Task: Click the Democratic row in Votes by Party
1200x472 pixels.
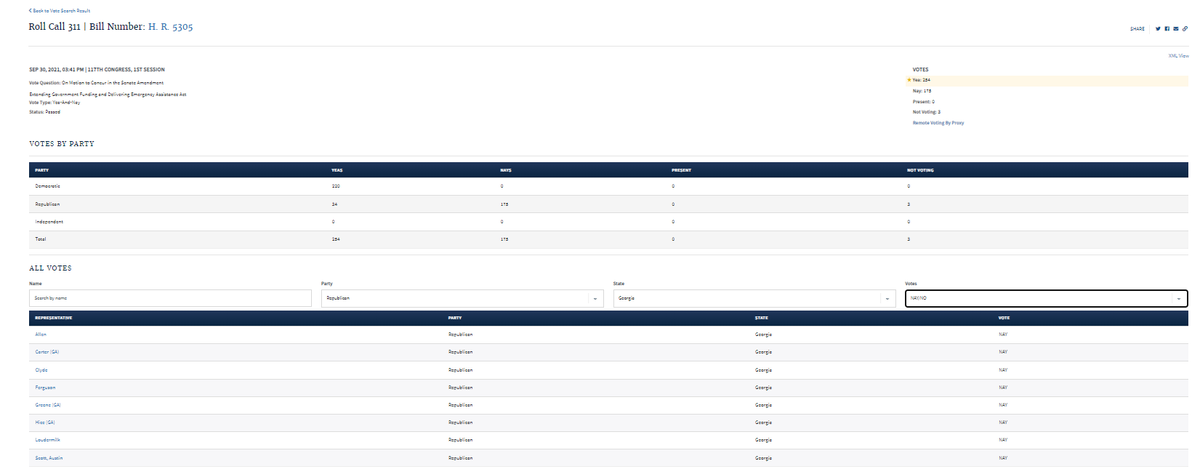Action: point(609,186)
